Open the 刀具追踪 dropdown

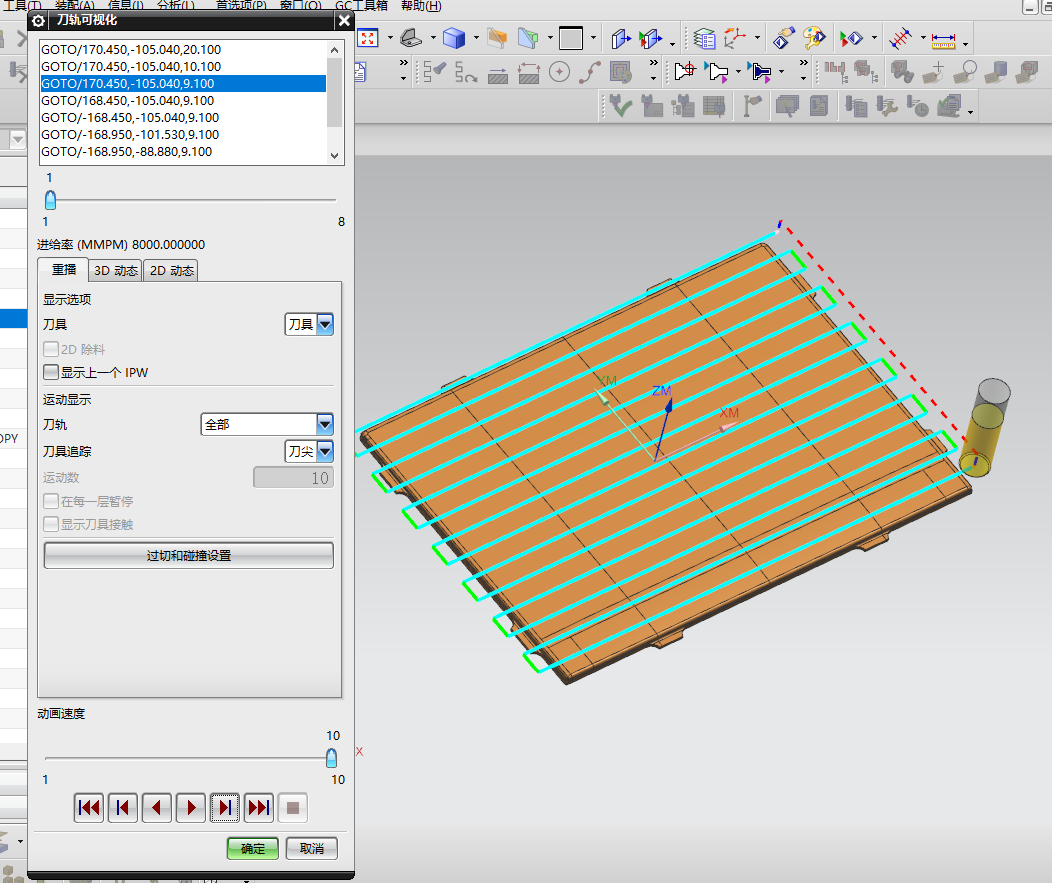tap(309, 451)
